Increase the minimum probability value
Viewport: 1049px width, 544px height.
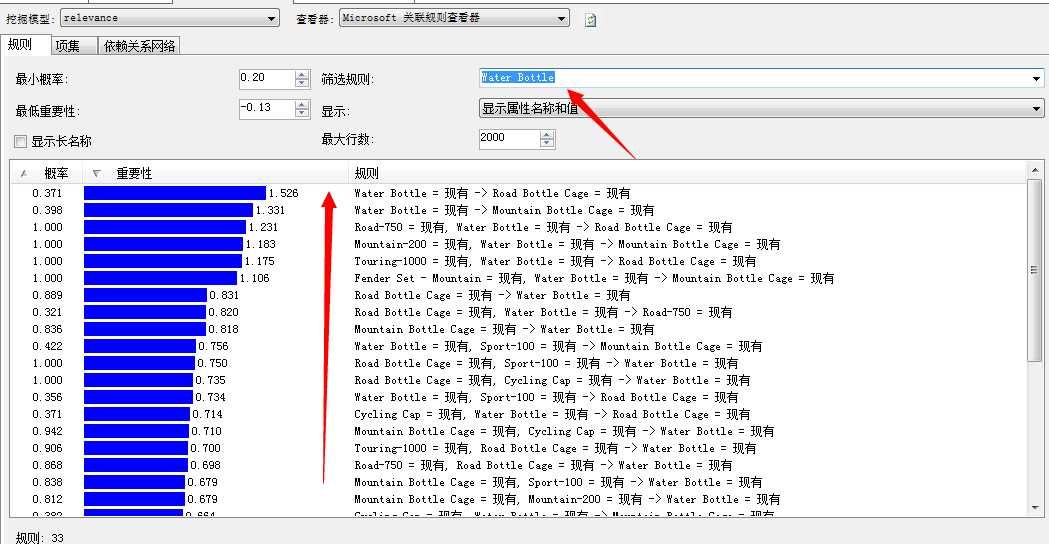pyautogui.click(x=302, y=74)
